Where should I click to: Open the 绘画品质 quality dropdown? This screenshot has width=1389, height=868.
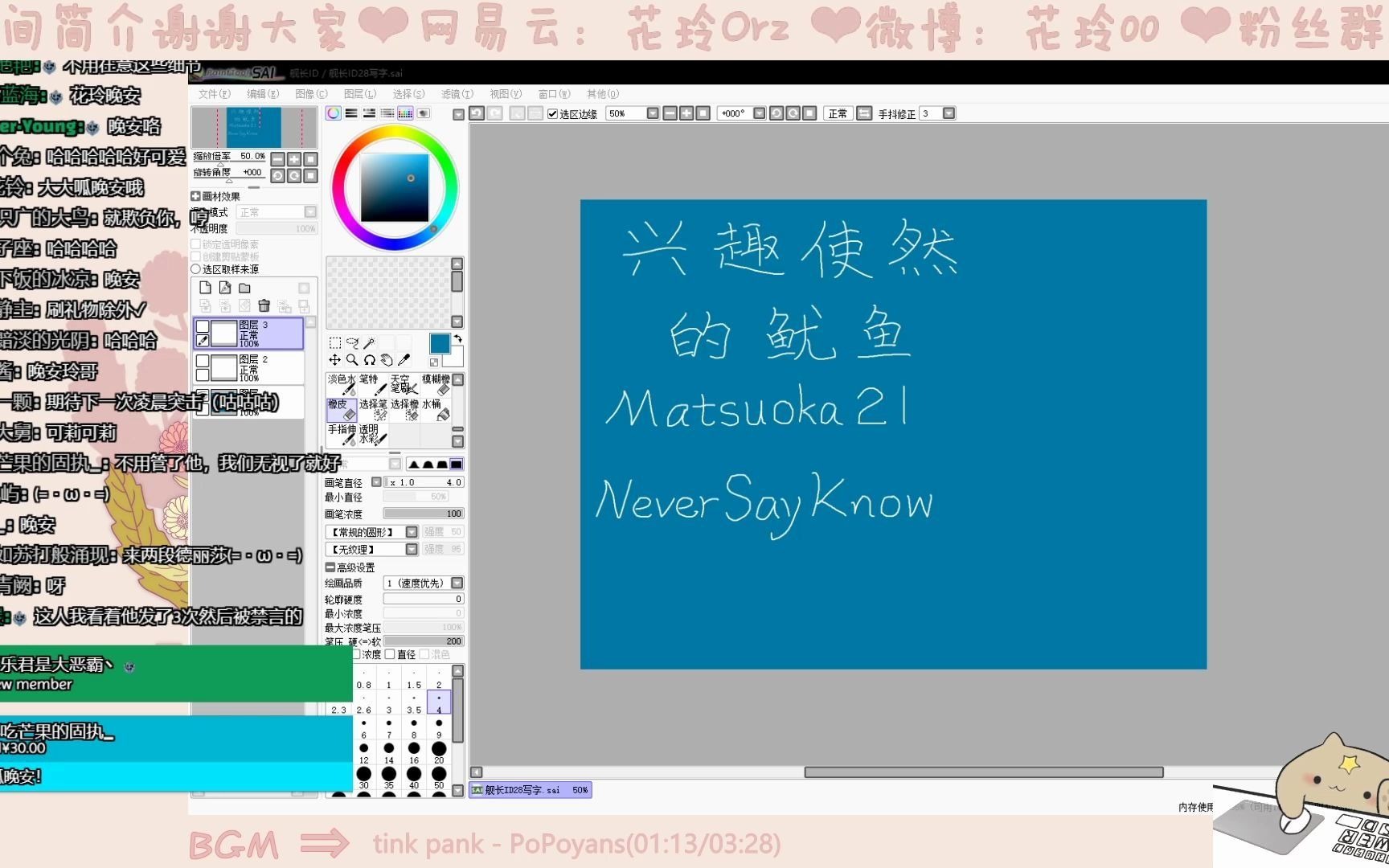[x=457, y=583]
